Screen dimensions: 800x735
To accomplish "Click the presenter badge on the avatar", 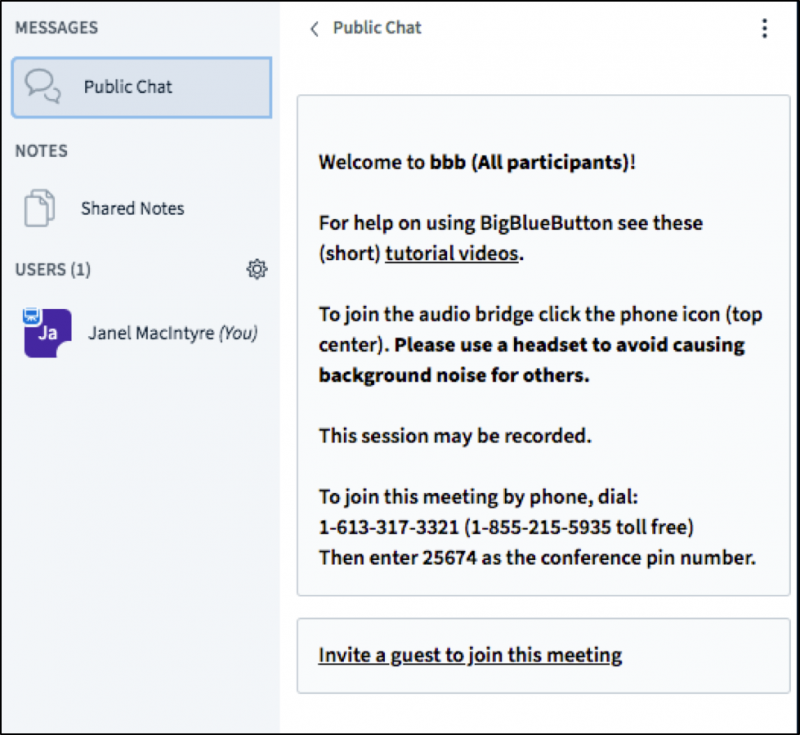I will tap(29, 315).
